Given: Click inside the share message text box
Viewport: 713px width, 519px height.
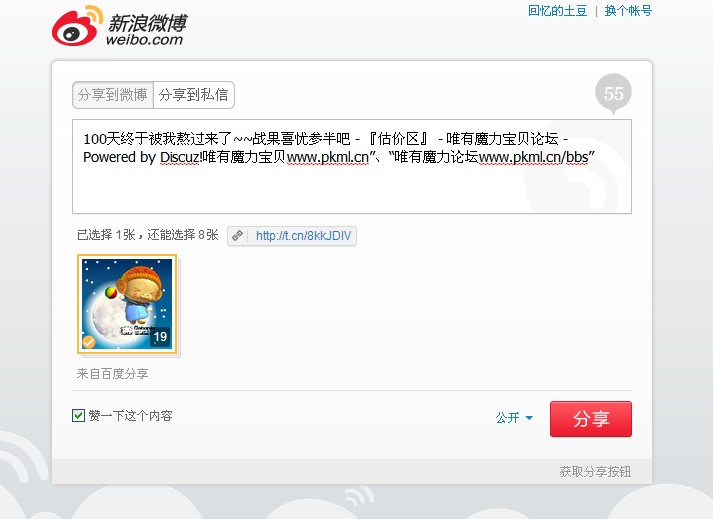Looking at the screenshot, I should click(x=351, y=166).
